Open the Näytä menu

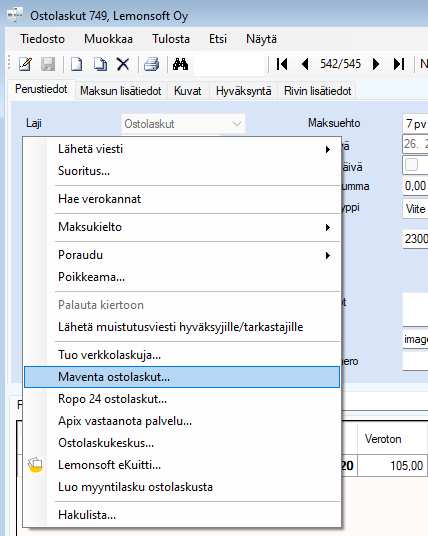click(262, 39)
